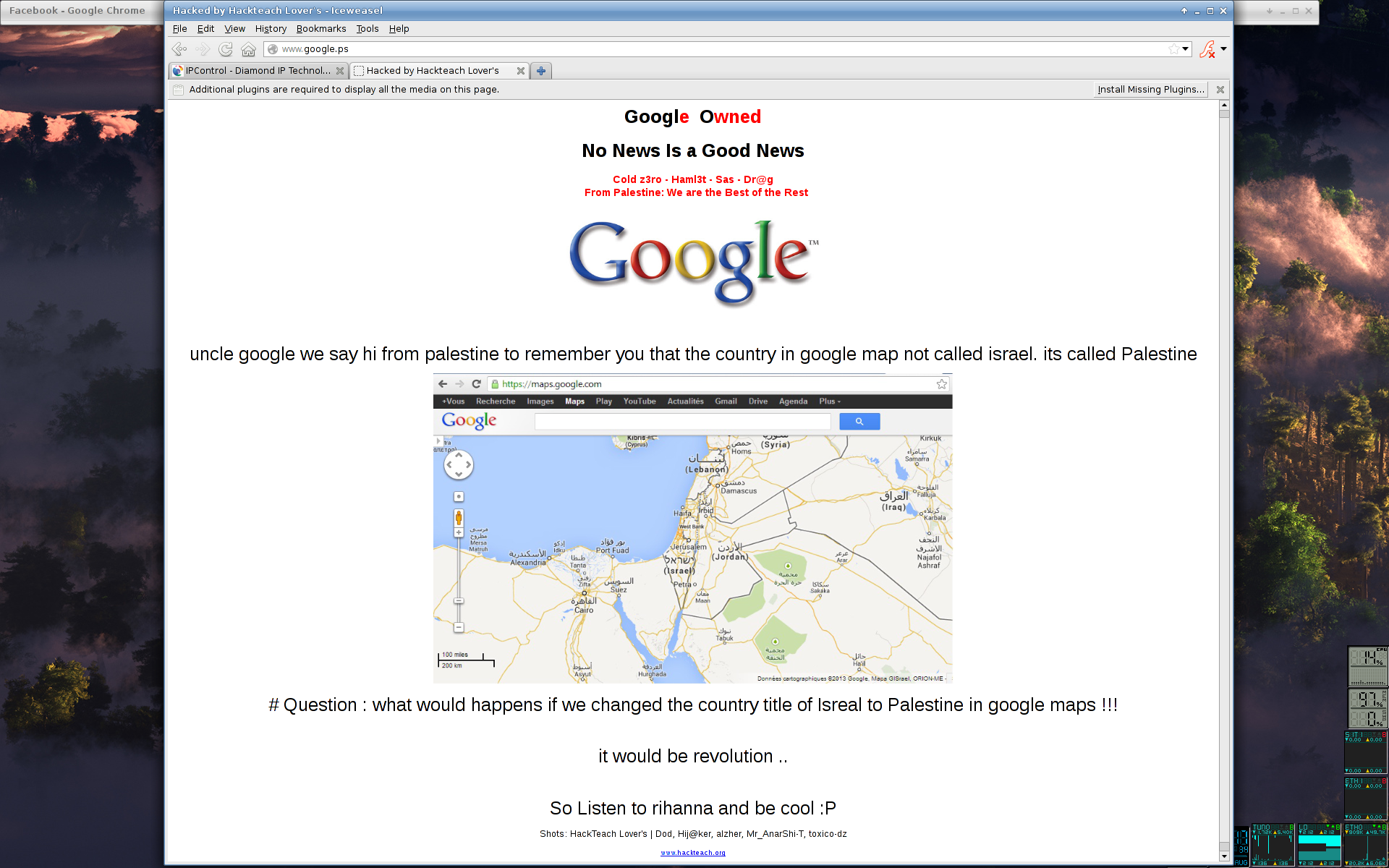Screen dimensions: 1389x868
Task: Click the embedded Google Maps screenshot
Action: 692,528
